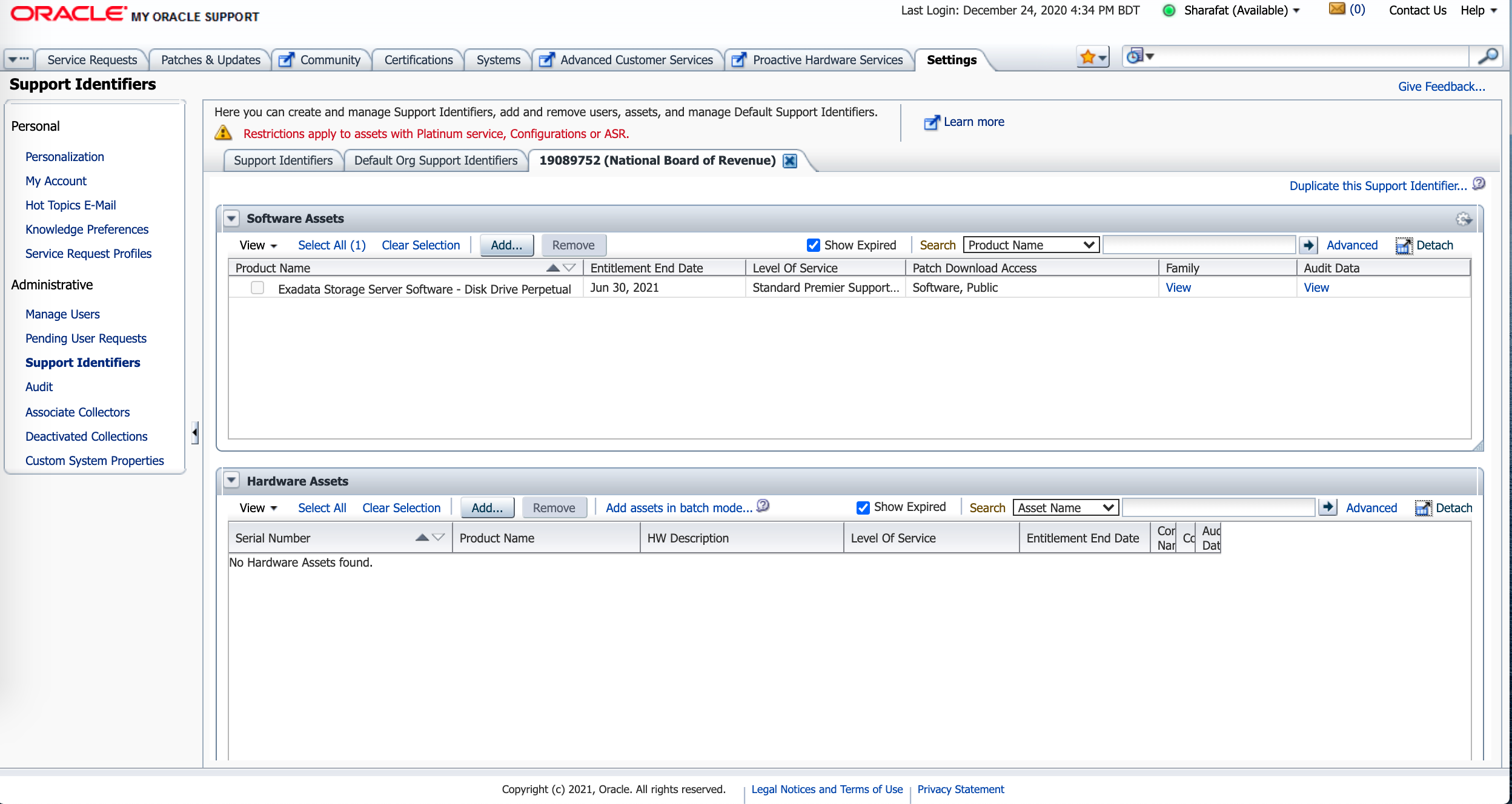Open the messages envelope icon

pos(1337,9)
